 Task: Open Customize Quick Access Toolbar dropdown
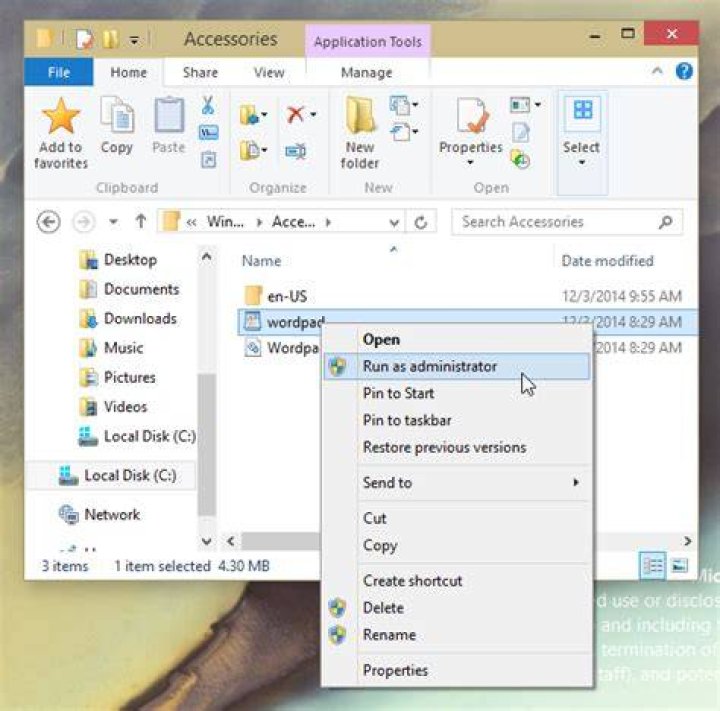point(134,41)
